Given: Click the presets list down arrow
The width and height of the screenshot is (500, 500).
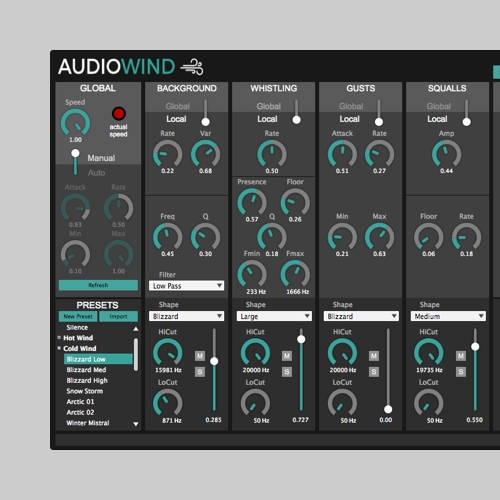Looking at the screenshot, I should tap(136, 424).
